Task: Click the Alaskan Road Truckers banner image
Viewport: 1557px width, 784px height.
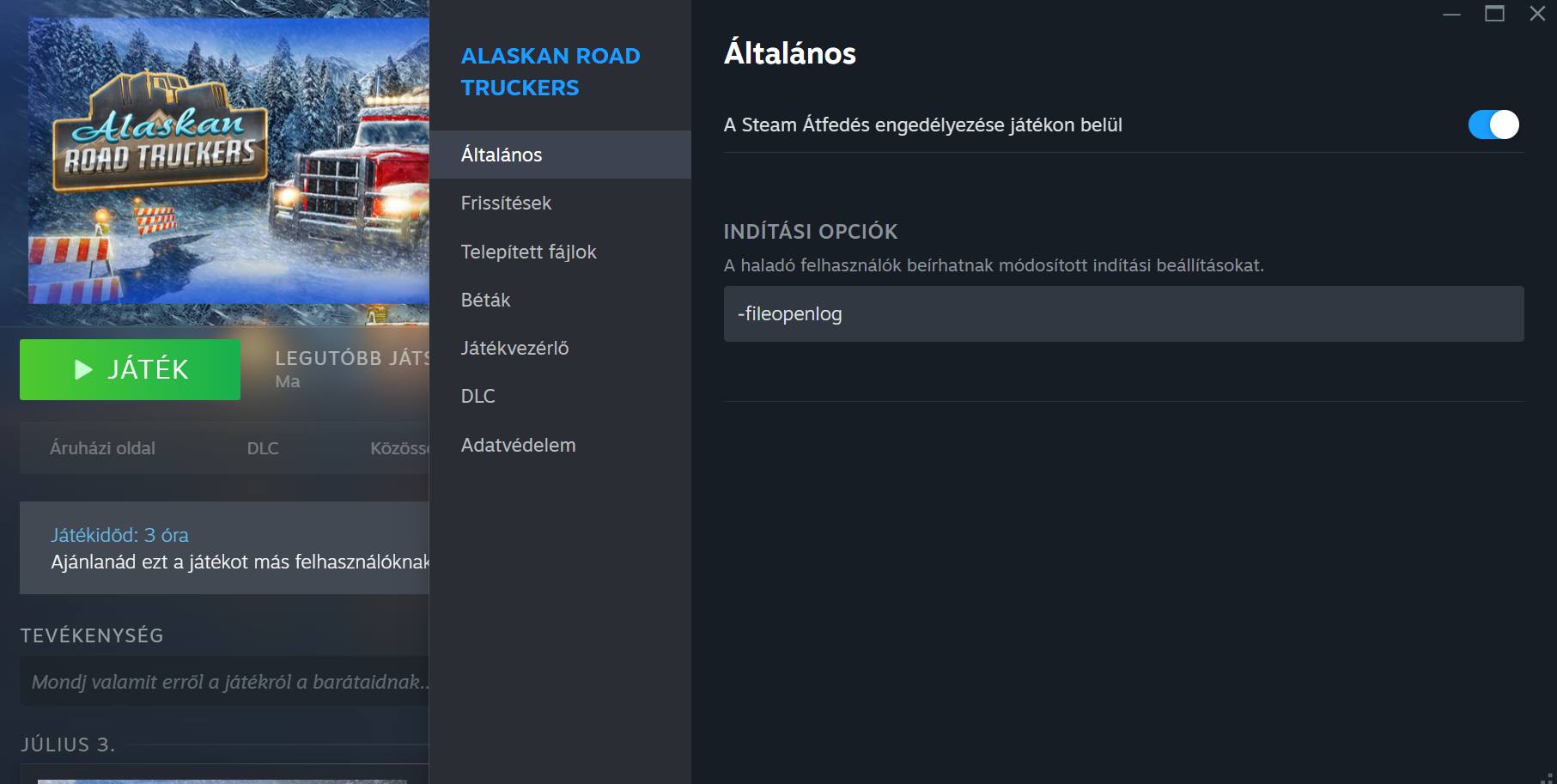Action: (x=228, y=161)
